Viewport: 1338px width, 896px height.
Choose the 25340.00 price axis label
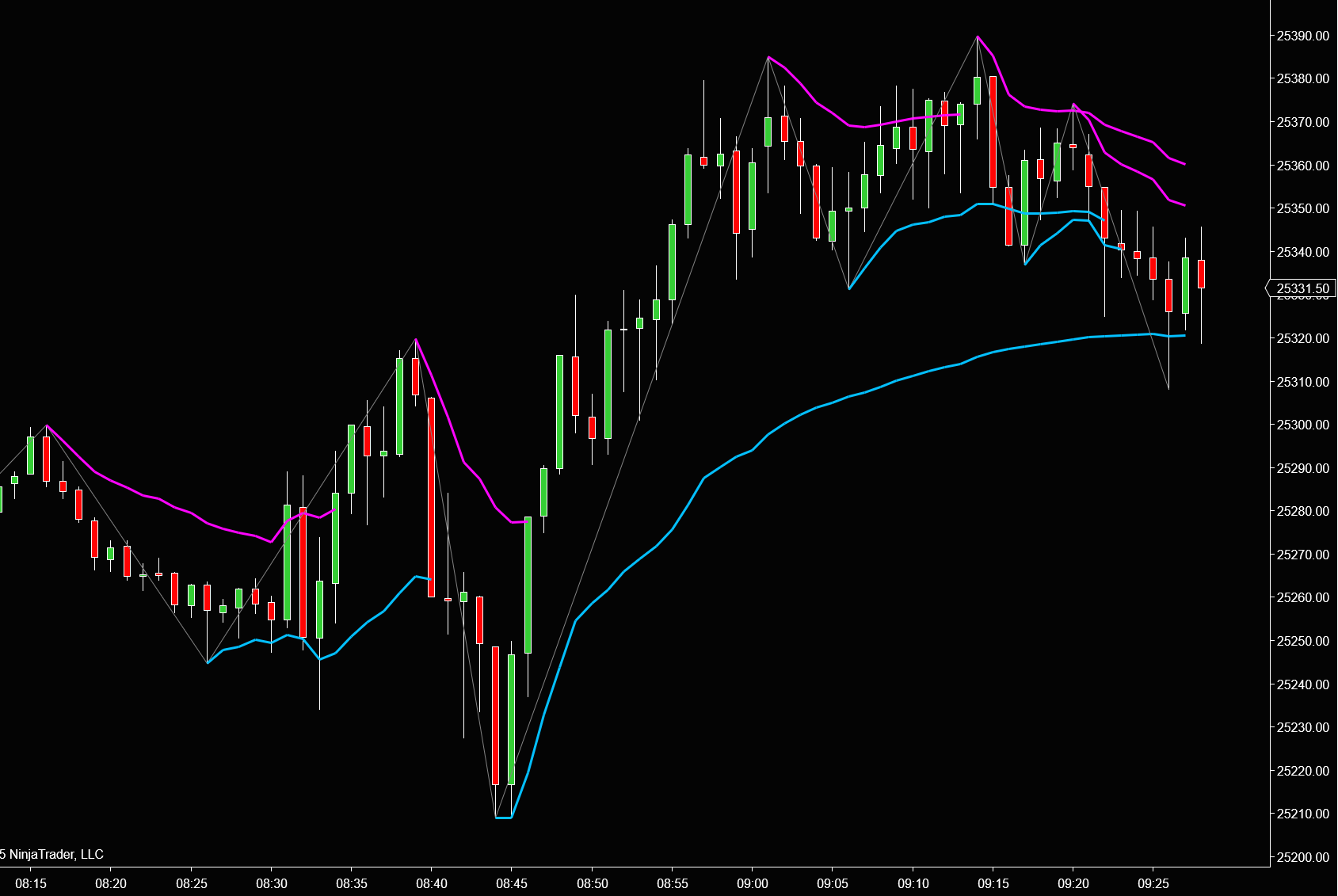click(1303, 252)
